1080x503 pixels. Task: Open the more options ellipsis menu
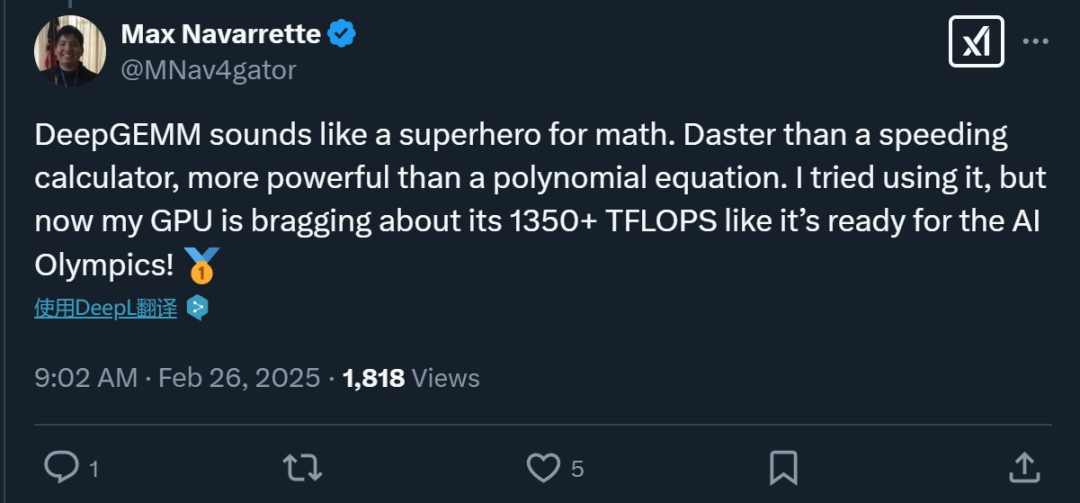1035,42
